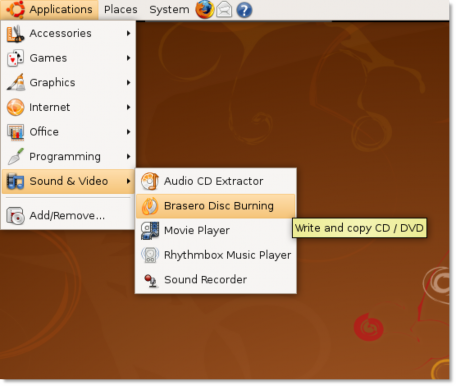Image resolution: width=456 pixels, height=386 pixels.
Task: Expand the Graphics submenu arrow
Action: click(128, 82)
